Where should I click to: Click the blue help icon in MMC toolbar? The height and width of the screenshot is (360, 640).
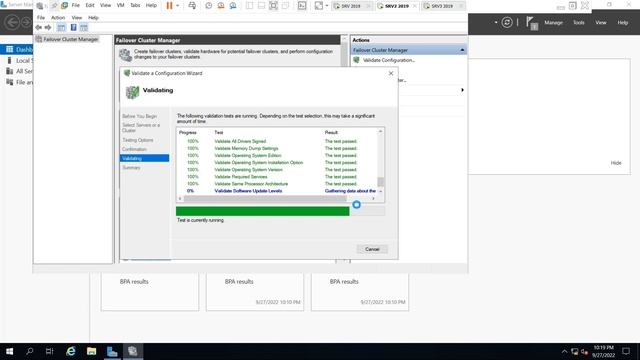pos(73,27)
